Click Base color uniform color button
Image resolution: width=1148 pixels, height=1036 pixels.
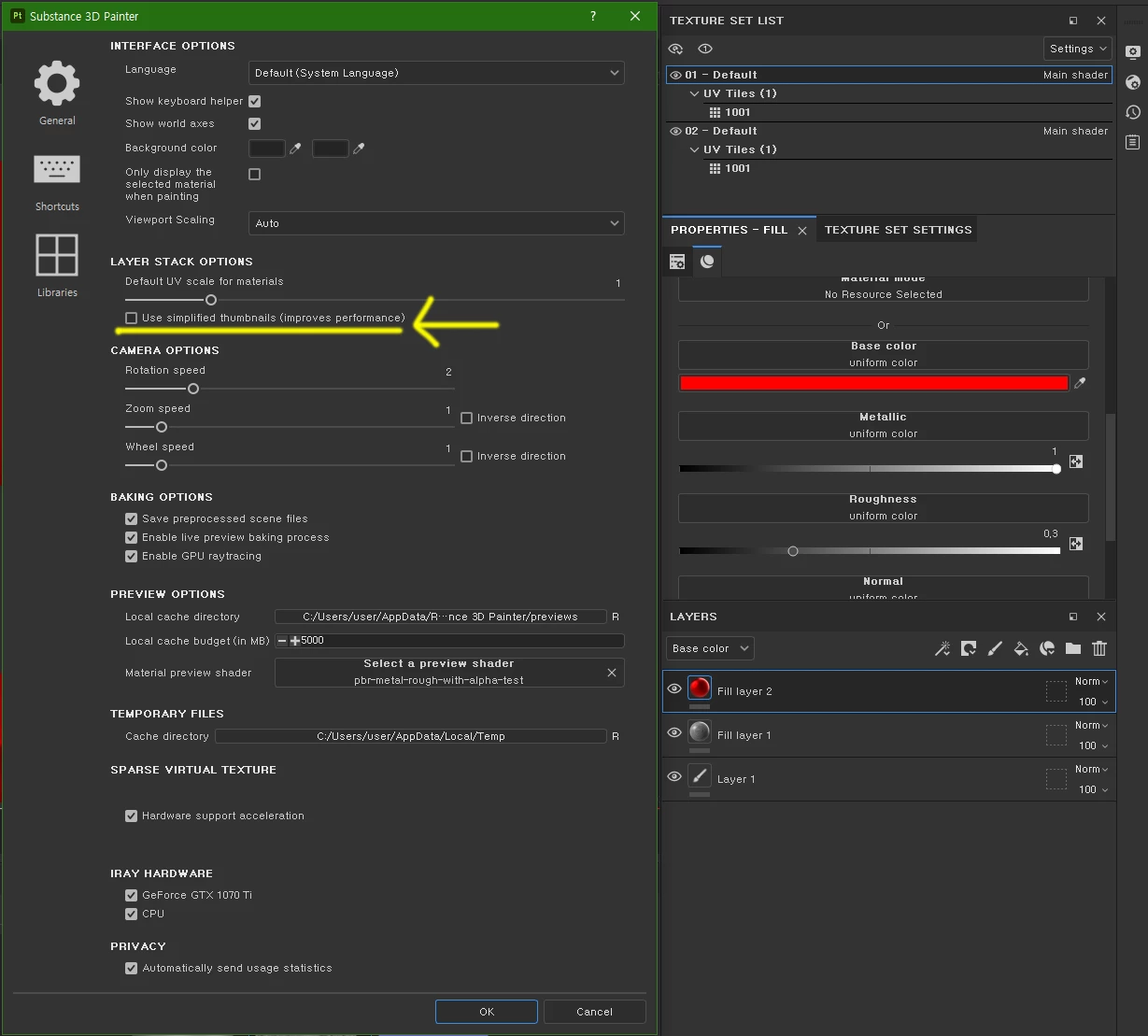click(x=883, y=354)
